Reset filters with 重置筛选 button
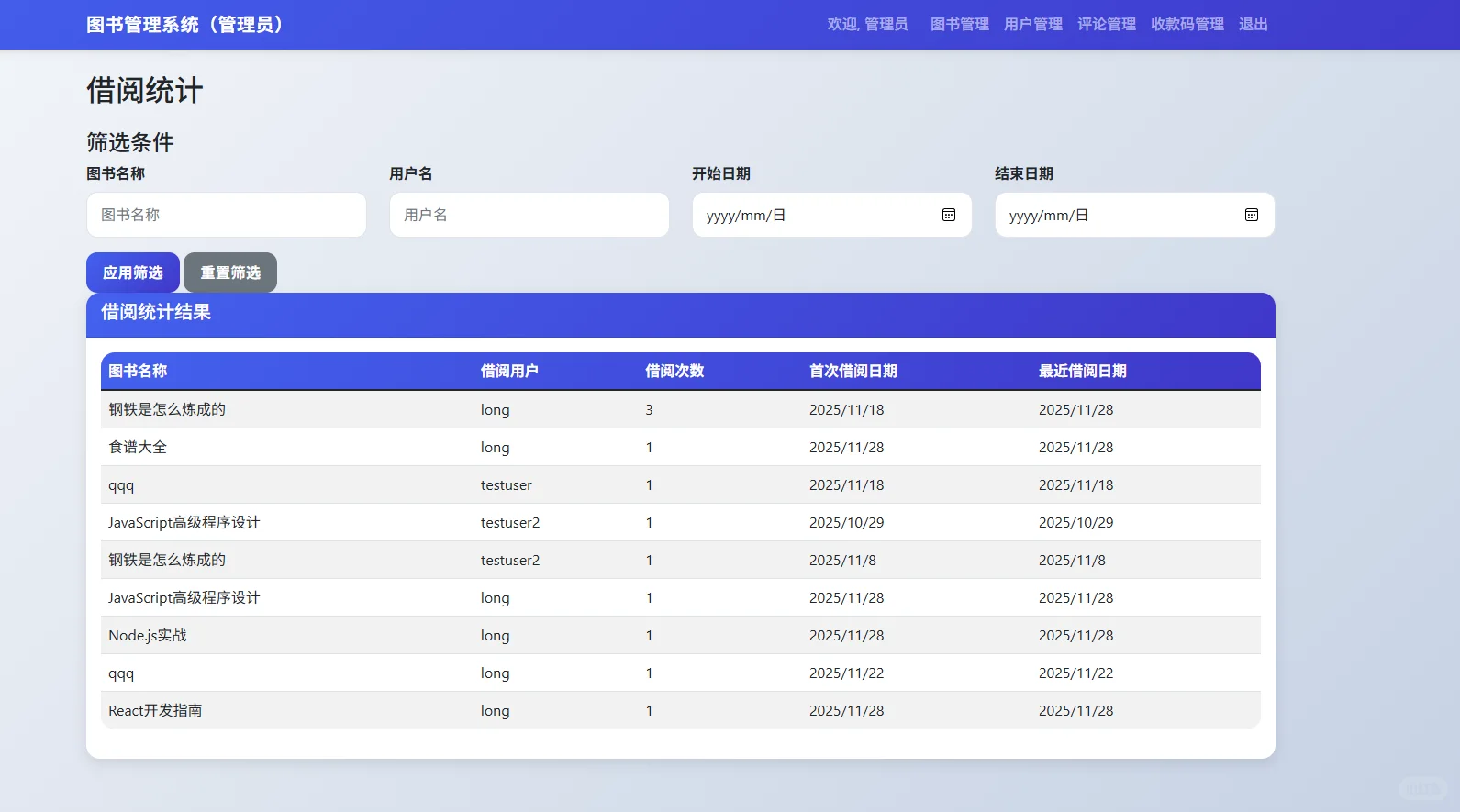 (230, 273)
